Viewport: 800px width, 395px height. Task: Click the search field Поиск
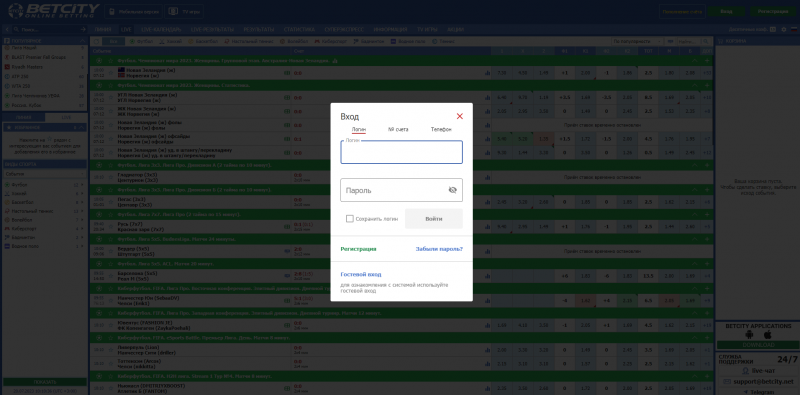pos(50,30)
